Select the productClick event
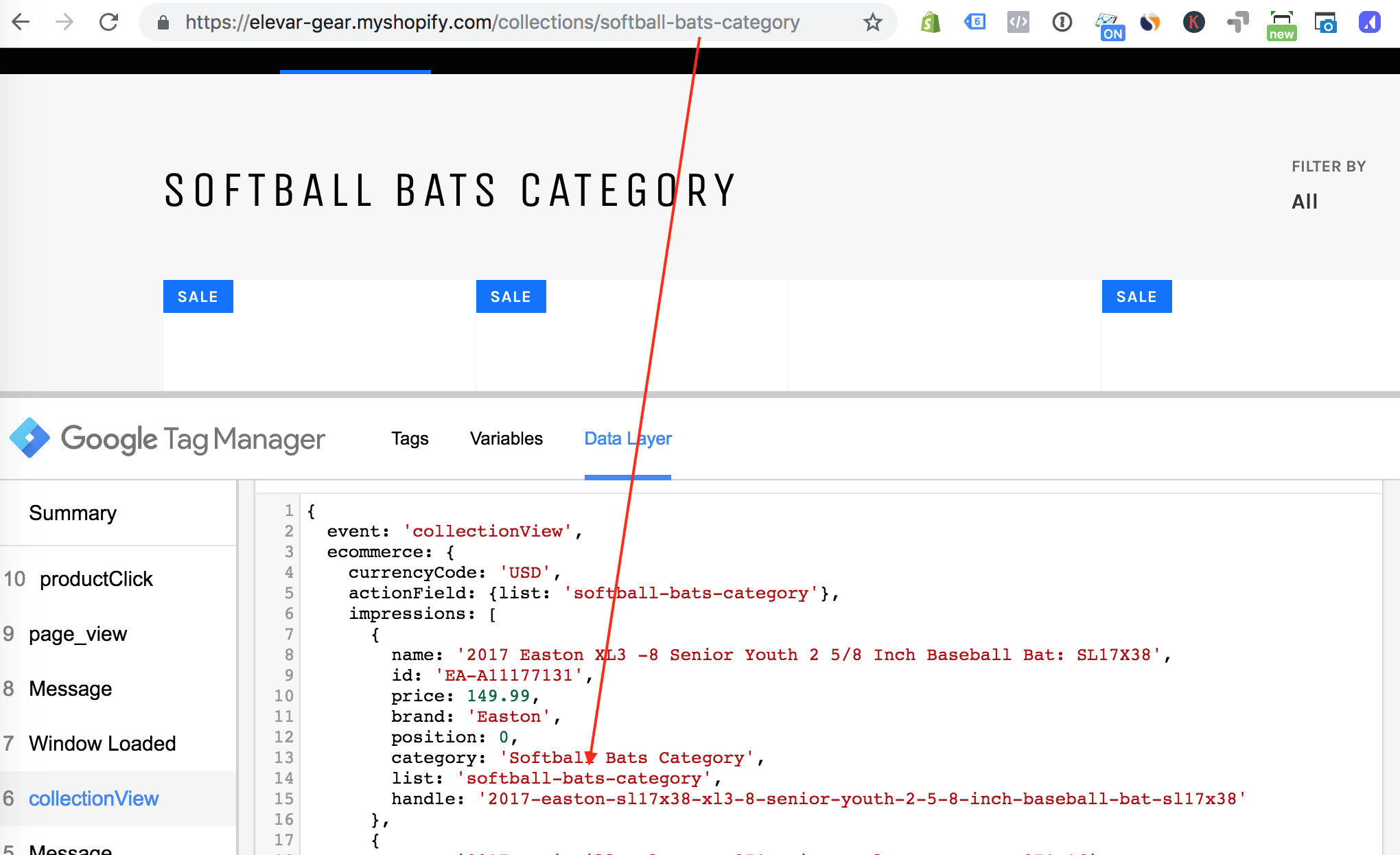Viewport: 1400px width, 855px height. tap(96, 579)
